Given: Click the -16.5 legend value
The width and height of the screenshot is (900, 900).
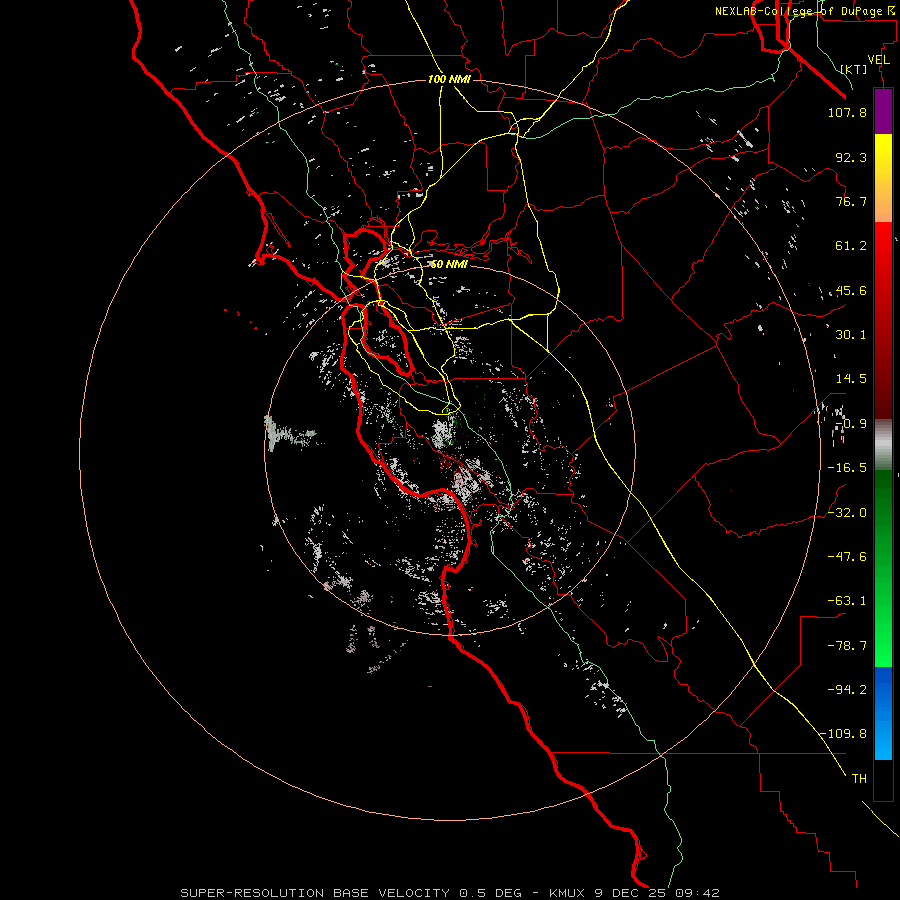Looking at the screenshot, I should (x=847, y=468).
